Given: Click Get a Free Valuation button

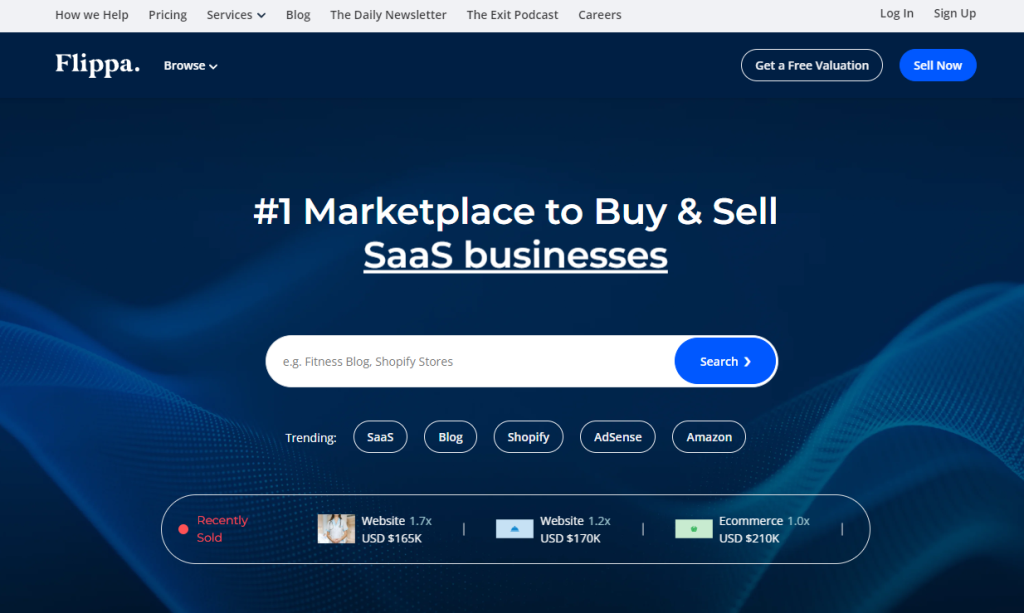Looking at the screenshot, I should (812, 65).
